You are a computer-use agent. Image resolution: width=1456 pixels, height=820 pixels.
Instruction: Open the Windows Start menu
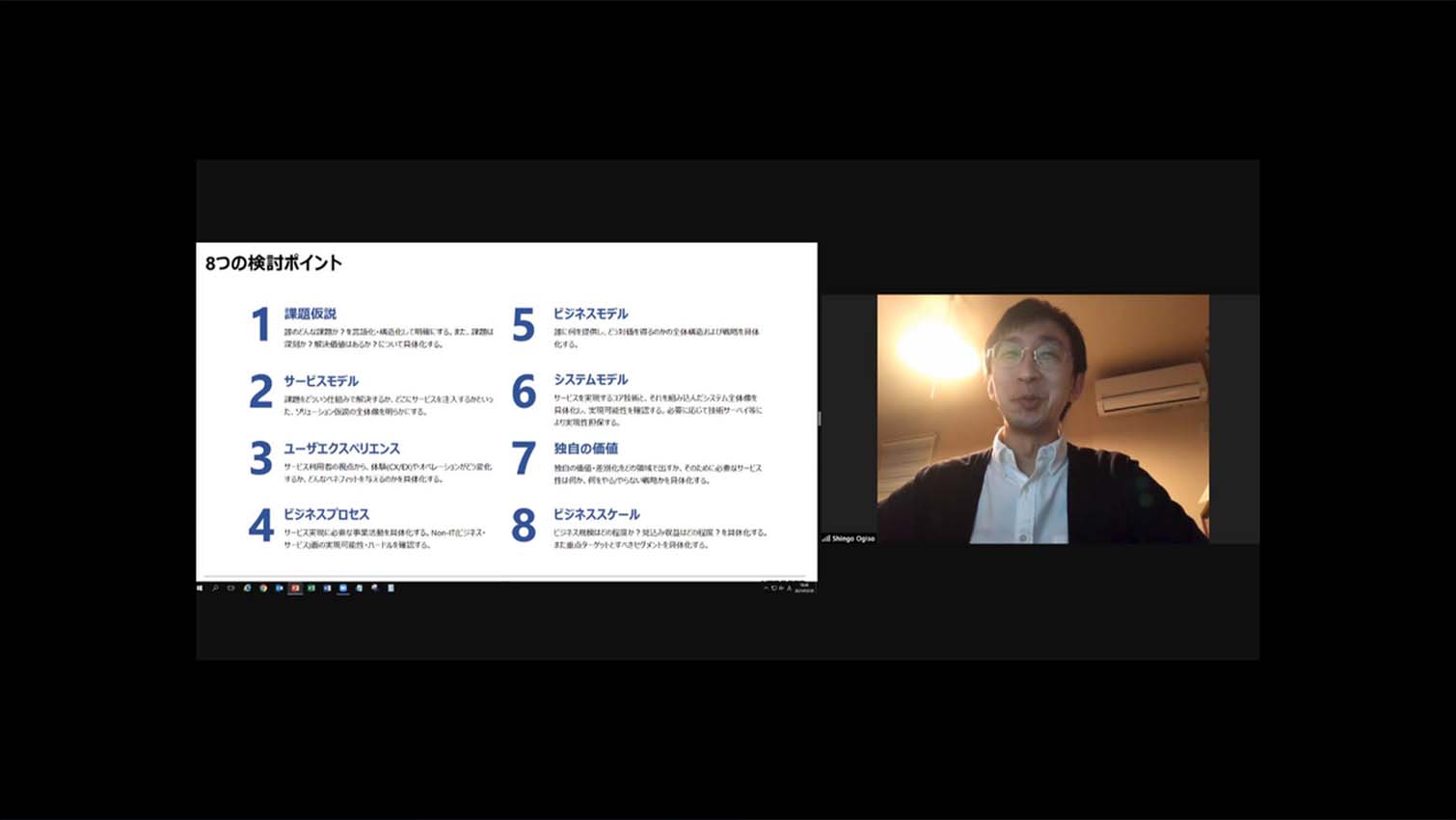200,588
